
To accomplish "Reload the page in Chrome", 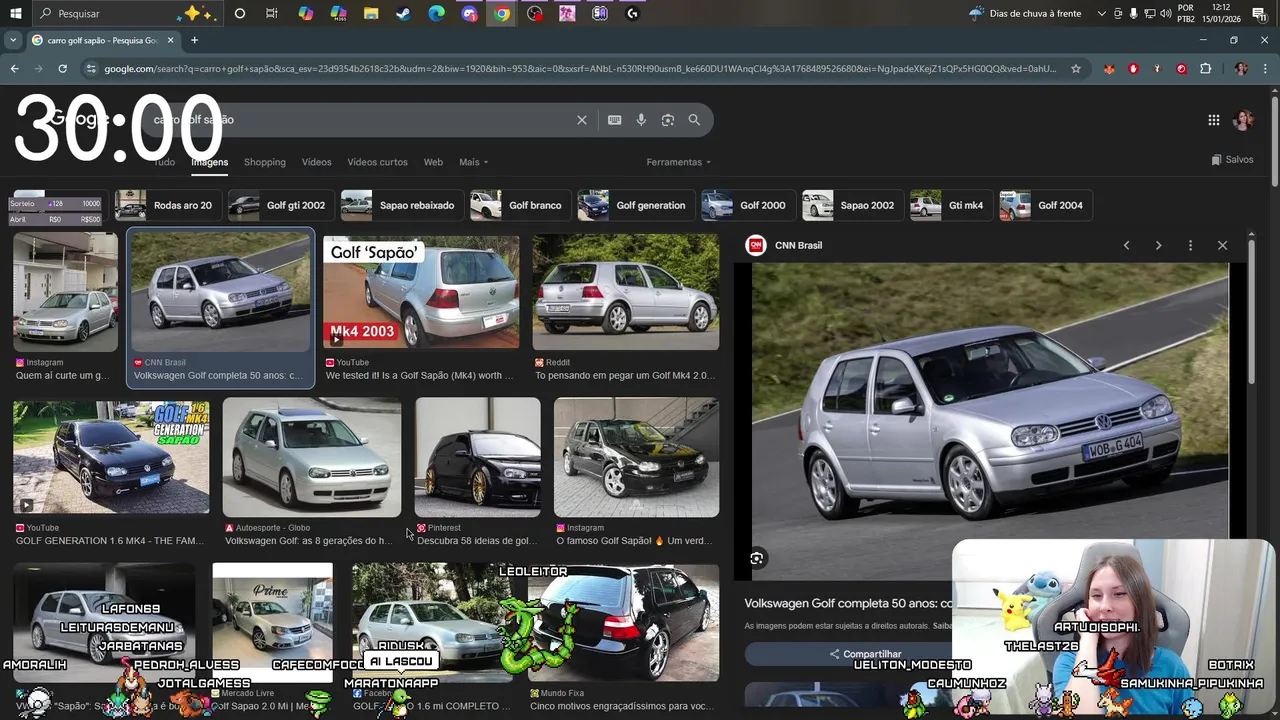I will 62,69.
